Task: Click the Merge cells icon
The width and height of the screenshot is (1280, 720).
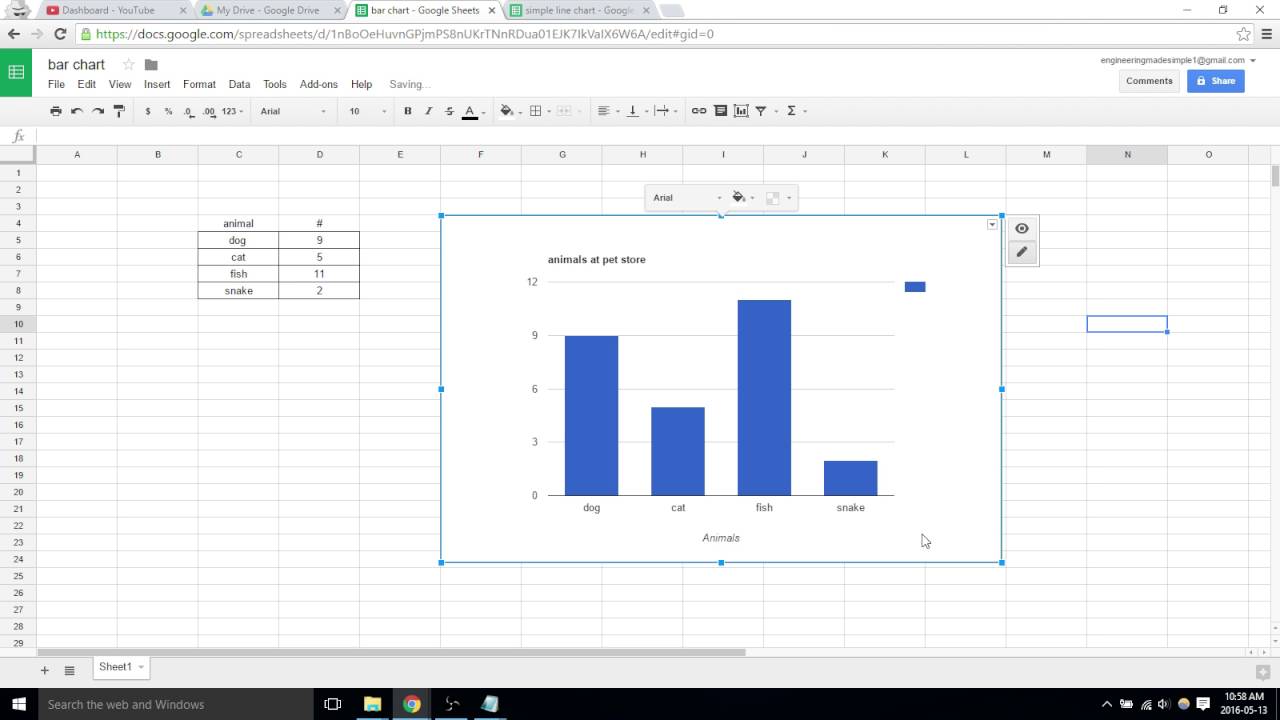Action: [564, 111]
